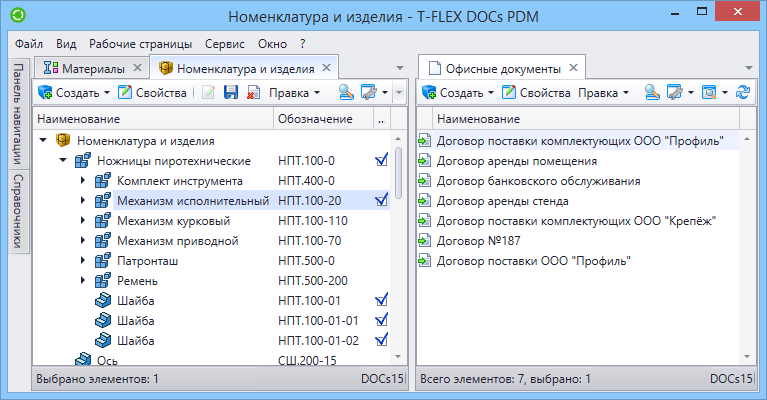The width and height of the screenshot is (767, 400).
Task: Click the refresh arrows icon in the right pane
Action: 743,92
